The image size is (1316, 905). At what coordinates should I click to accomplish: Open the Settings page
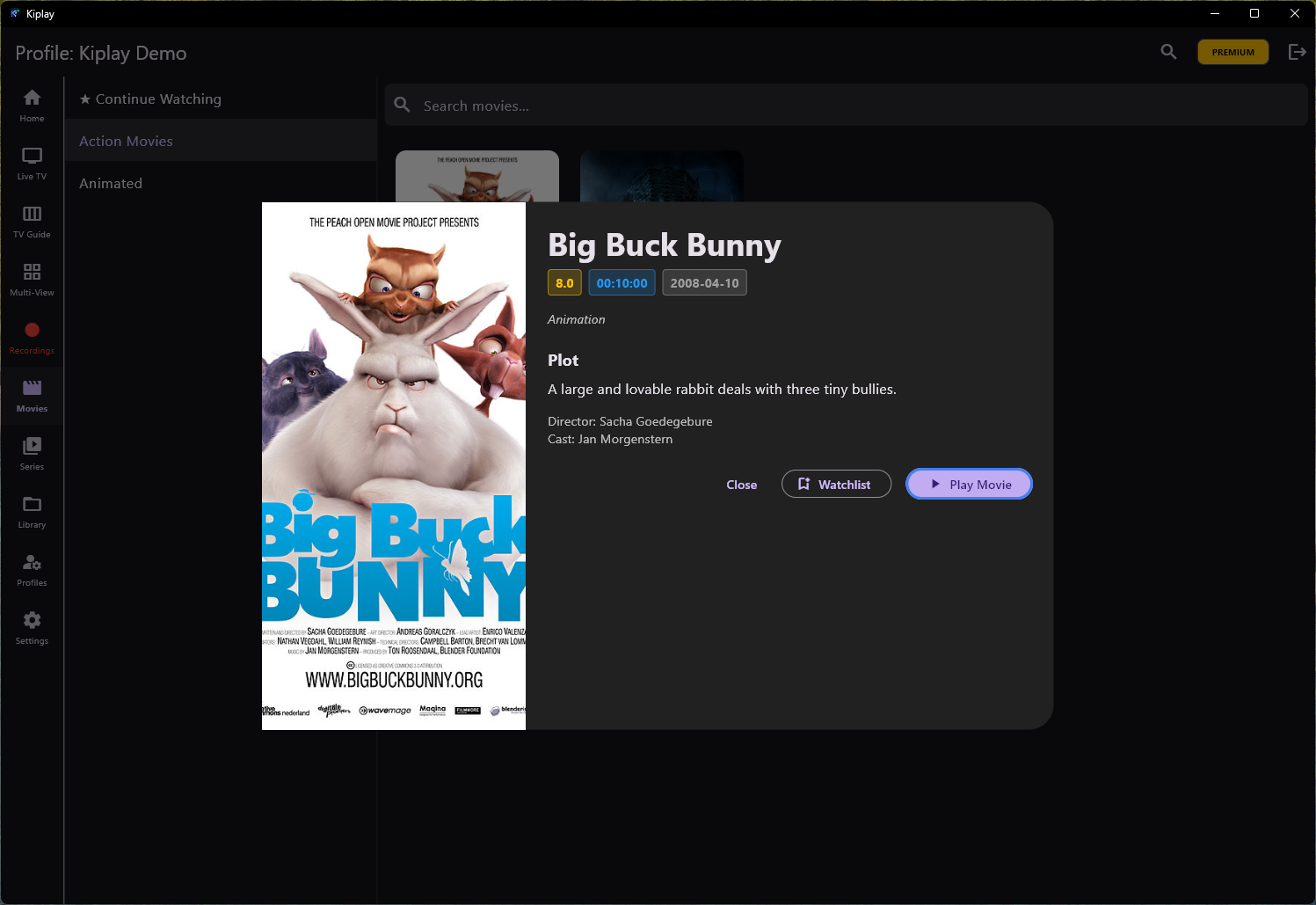32,626
